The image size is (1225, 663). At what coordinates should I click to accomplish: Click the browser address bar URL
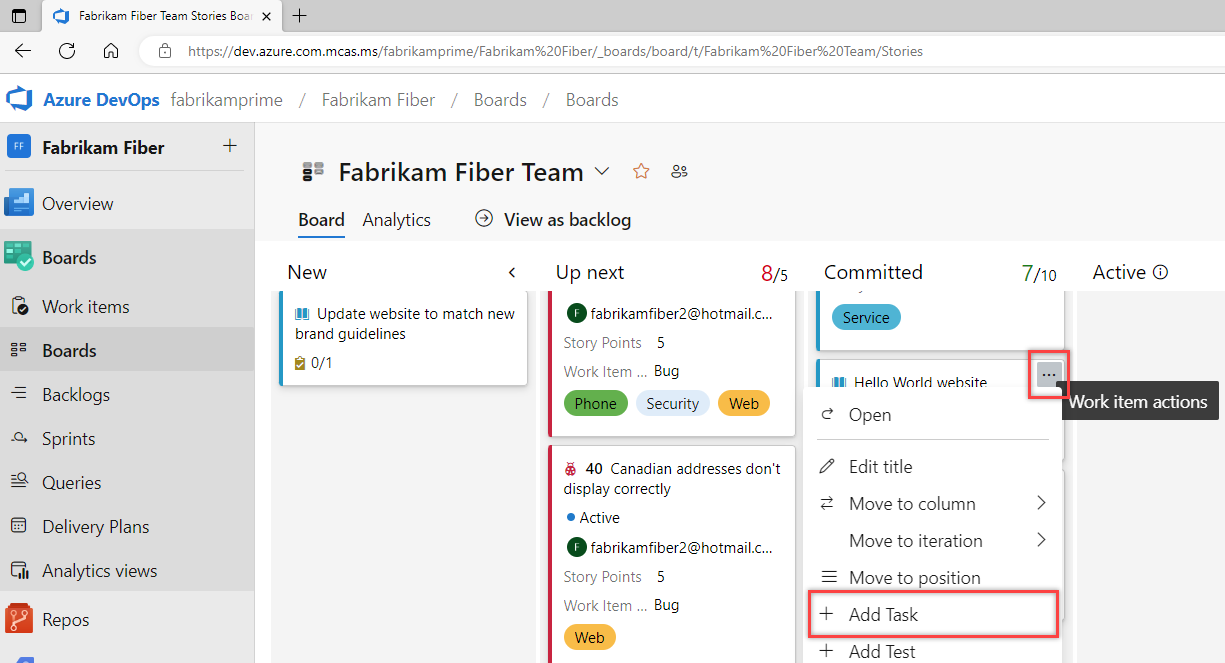[x=555, y=51]
